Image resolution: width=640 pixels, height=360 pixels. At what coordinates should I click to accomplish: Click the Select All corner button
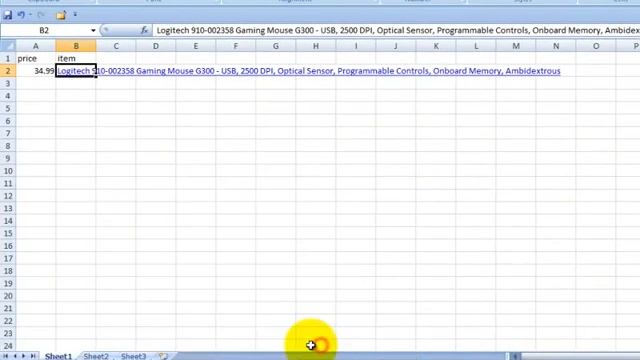coord(8,46)
